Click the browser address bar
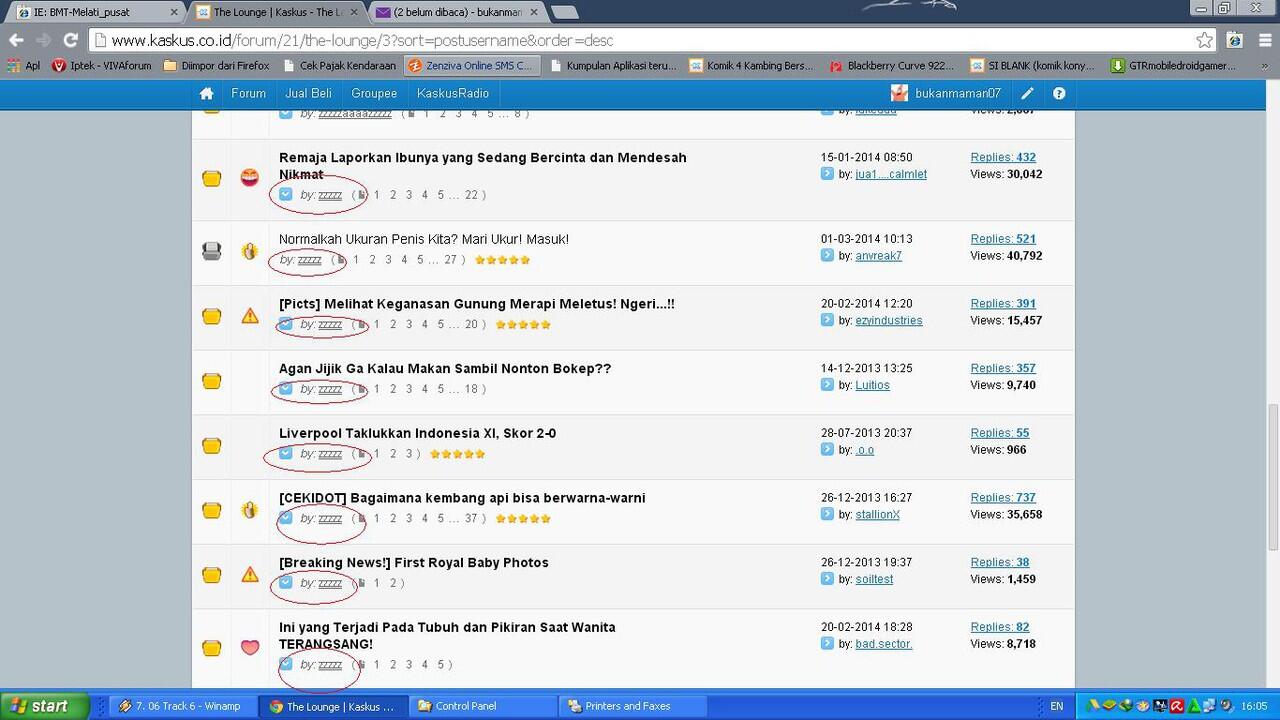 pos(640,41)
